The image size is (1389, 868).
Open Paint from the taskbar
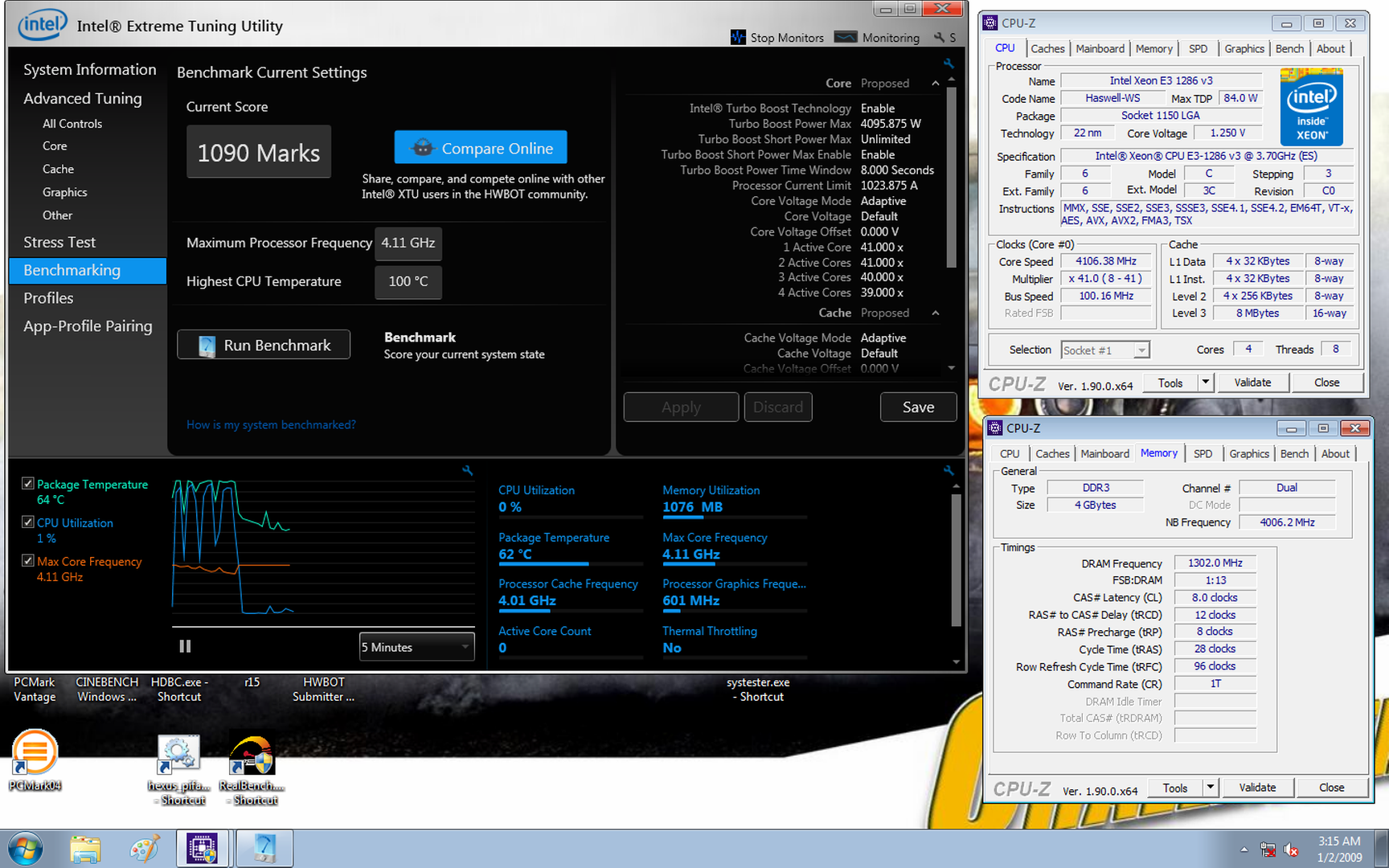pyautogui.click(x=145, y=849)
